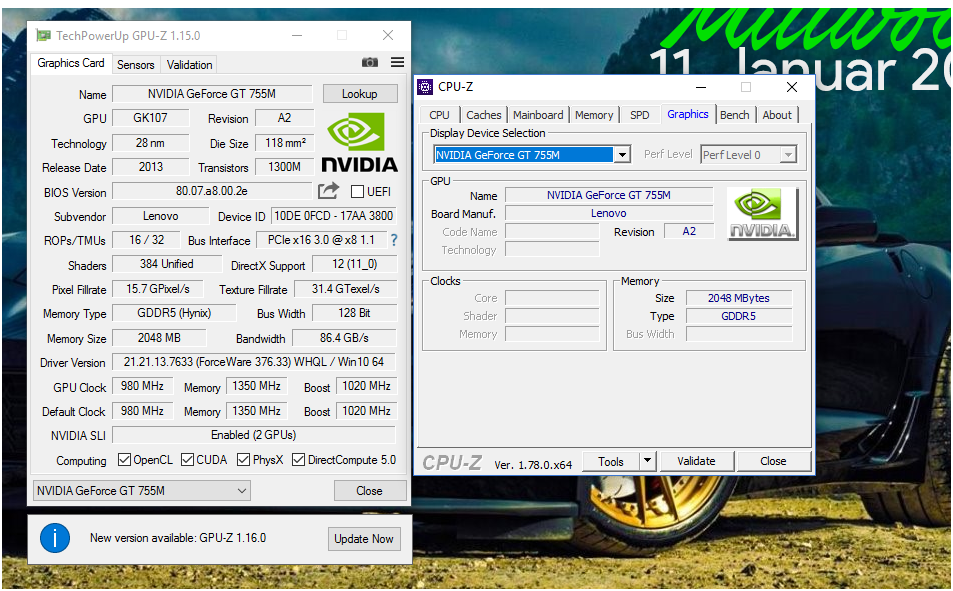The image size is (953, 591).
Task: Click the Update Now button
Action: pyautogui.click(x=364, y=539)
